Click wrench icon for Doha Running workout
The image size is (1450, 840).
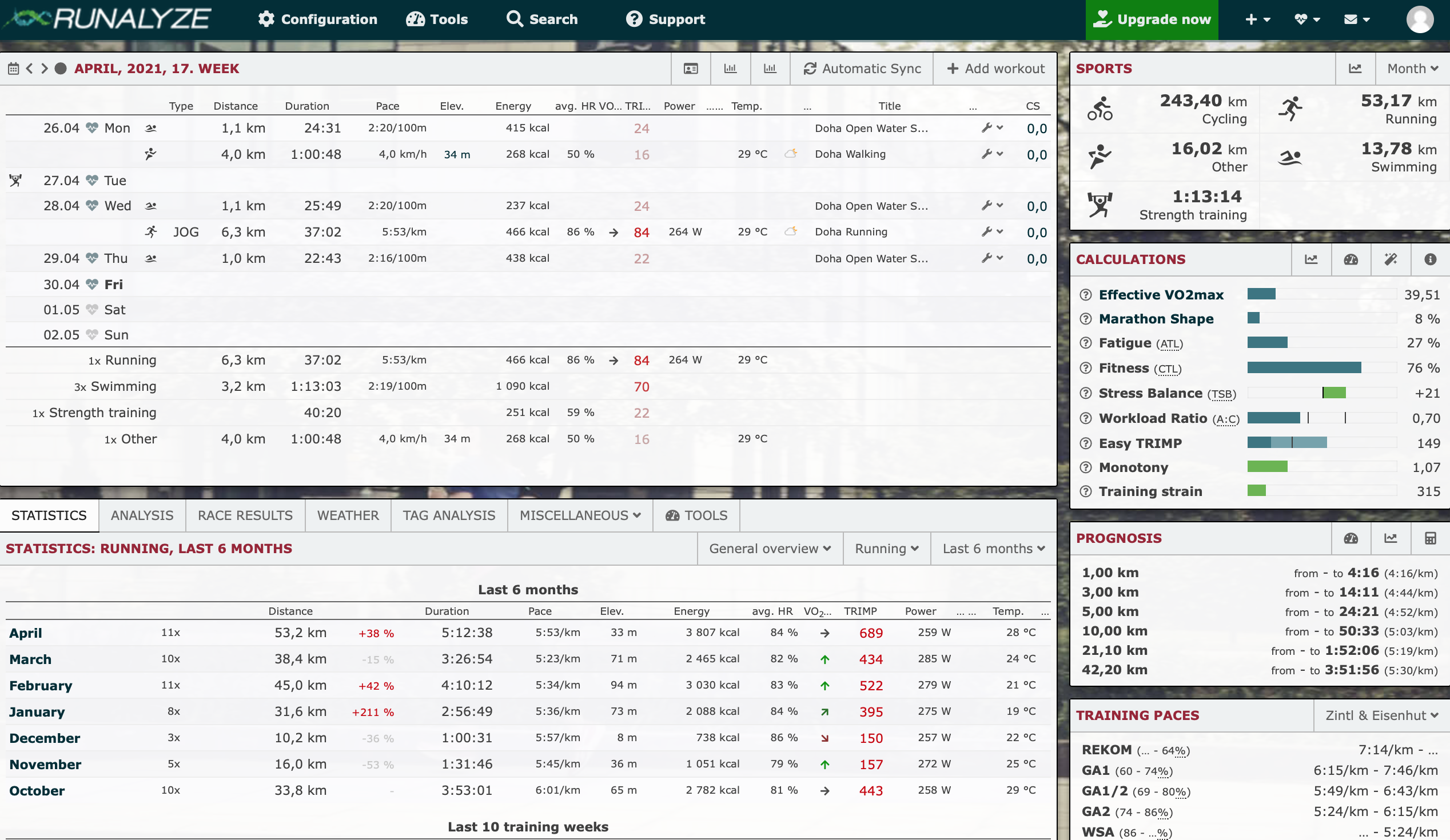click(x=987, y=231)
